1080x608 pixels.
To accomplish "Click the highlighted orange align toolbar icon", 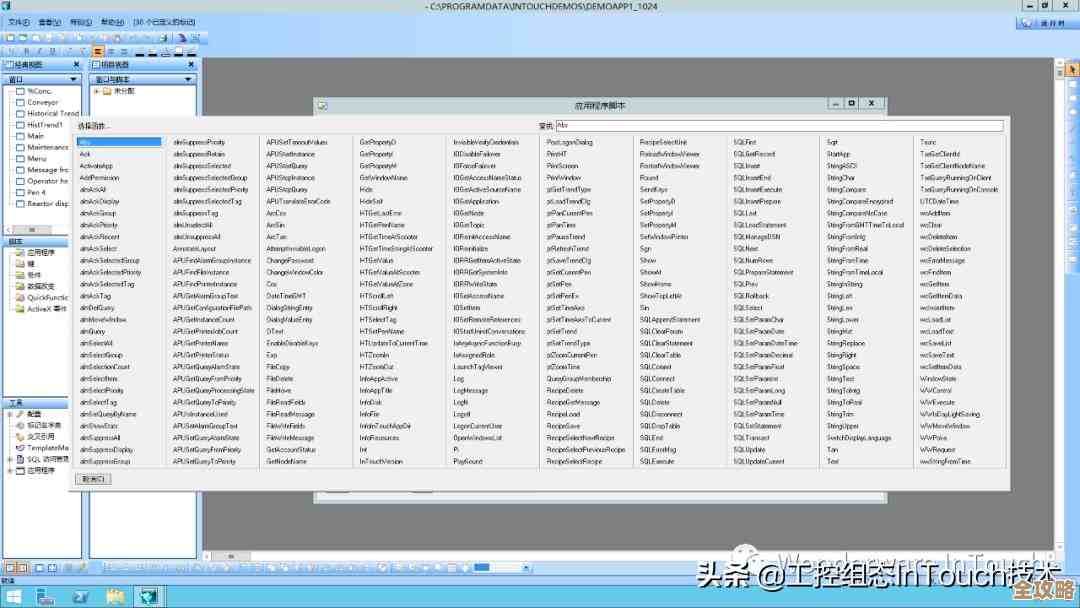I will (98, 51).
